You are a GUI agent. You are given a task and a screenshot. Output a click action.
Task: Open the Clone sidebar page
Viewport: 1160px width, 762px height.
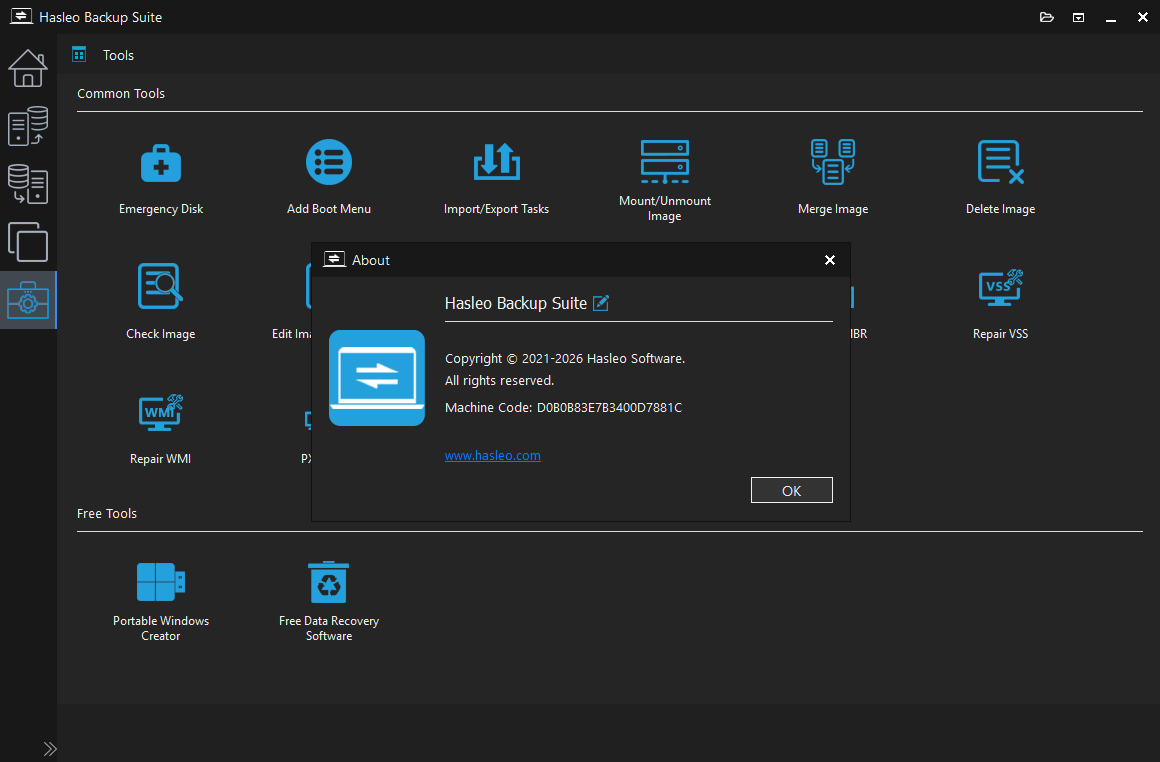pos(28,242)
